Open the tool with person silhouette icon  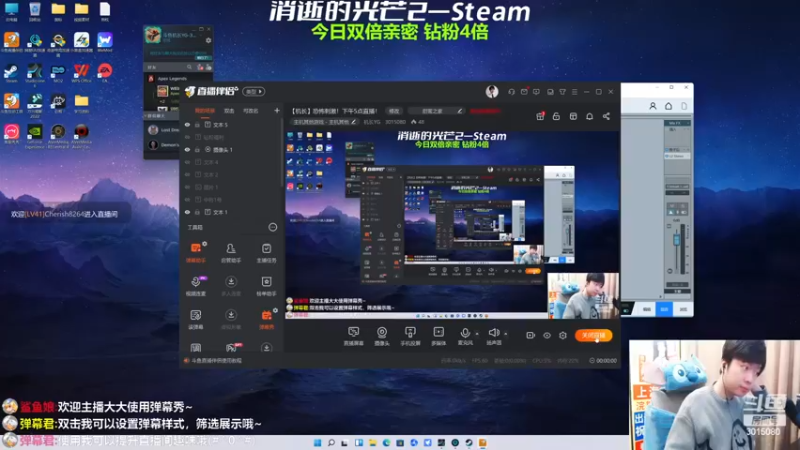click(231, 253)
